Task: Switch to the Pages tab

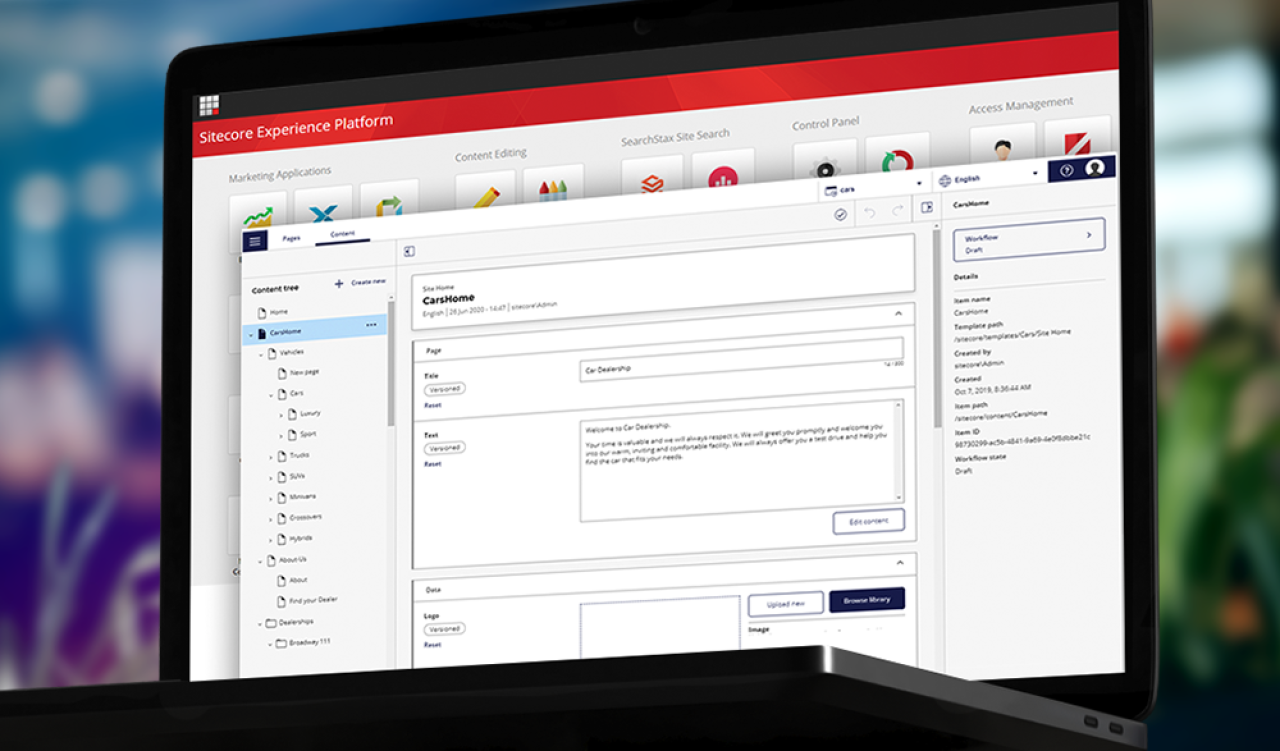Action: [x=291, y=239]
